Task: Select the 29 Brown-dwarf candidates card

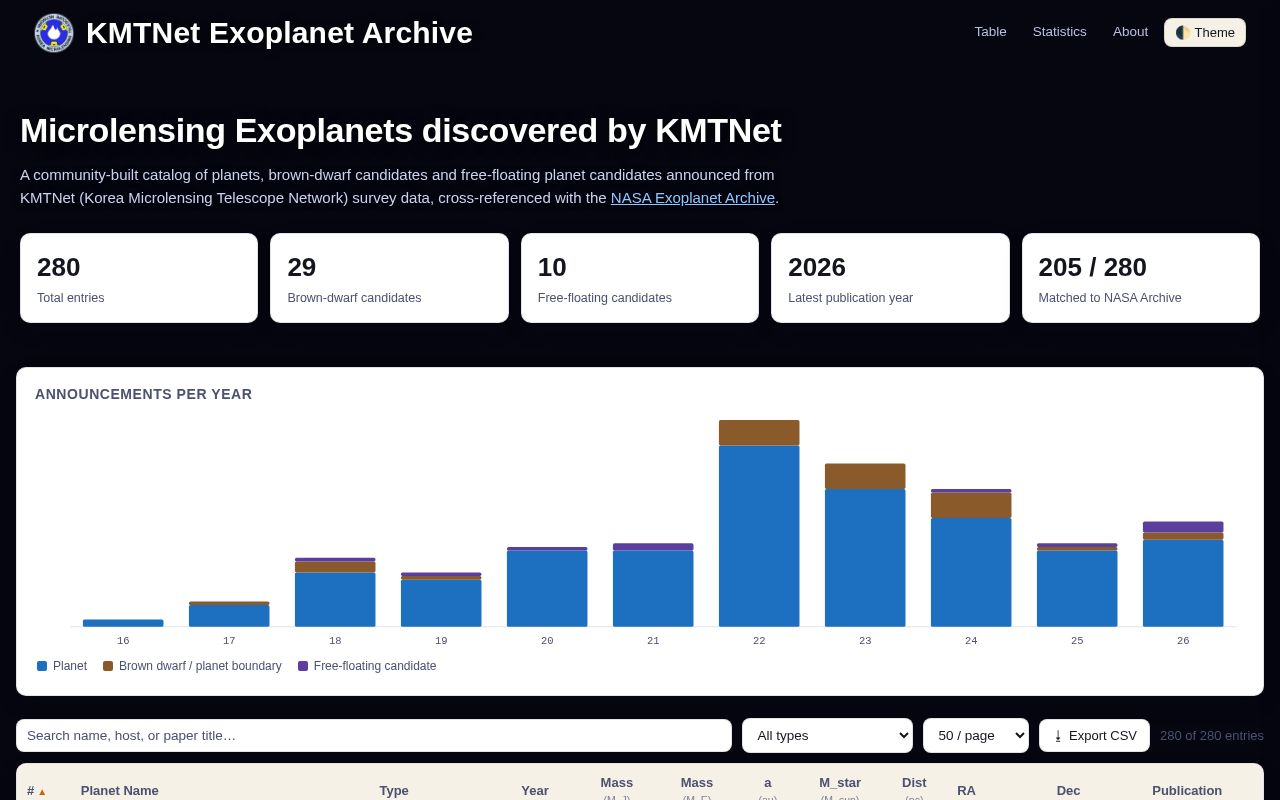Action: coord(389,278)
